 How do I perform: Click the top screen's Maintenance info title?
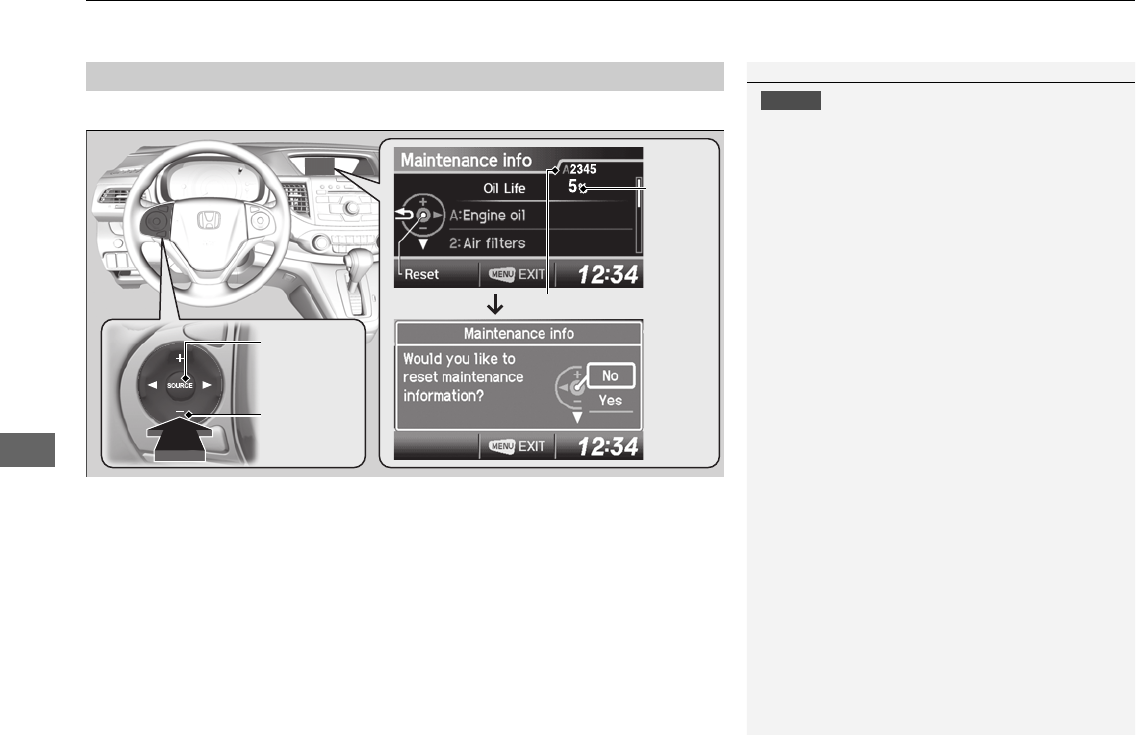click(466, 160)
